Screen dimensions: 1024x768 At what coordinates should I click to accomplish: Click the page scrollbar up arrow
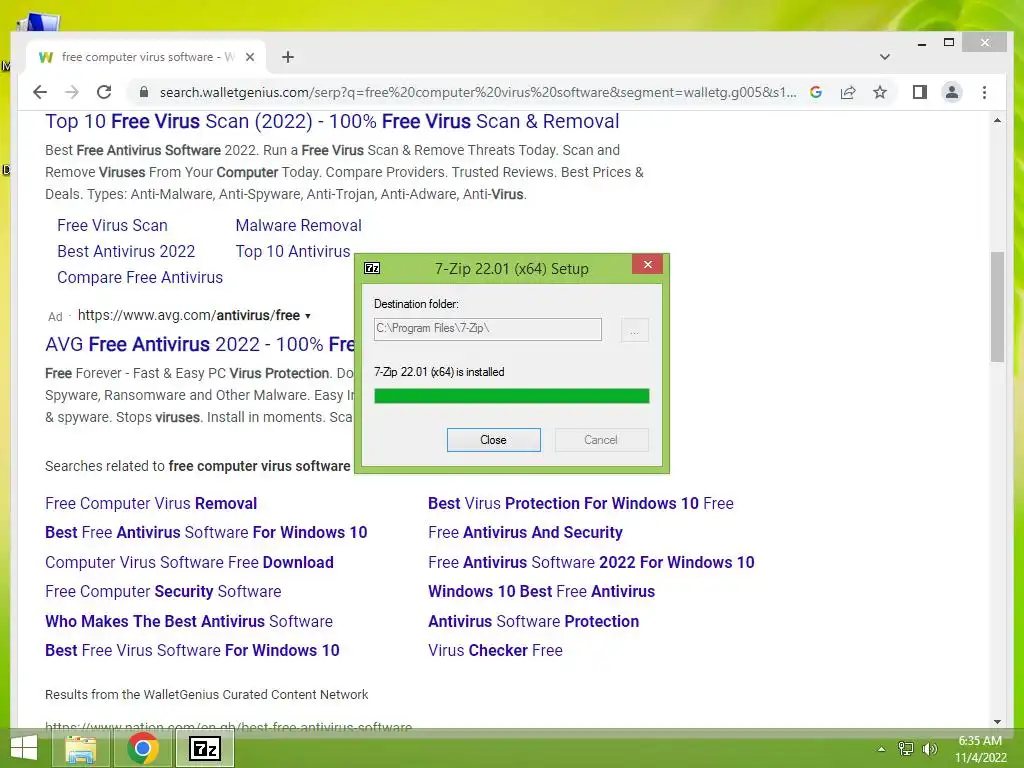pyautogui.click(x=997, y=121)
